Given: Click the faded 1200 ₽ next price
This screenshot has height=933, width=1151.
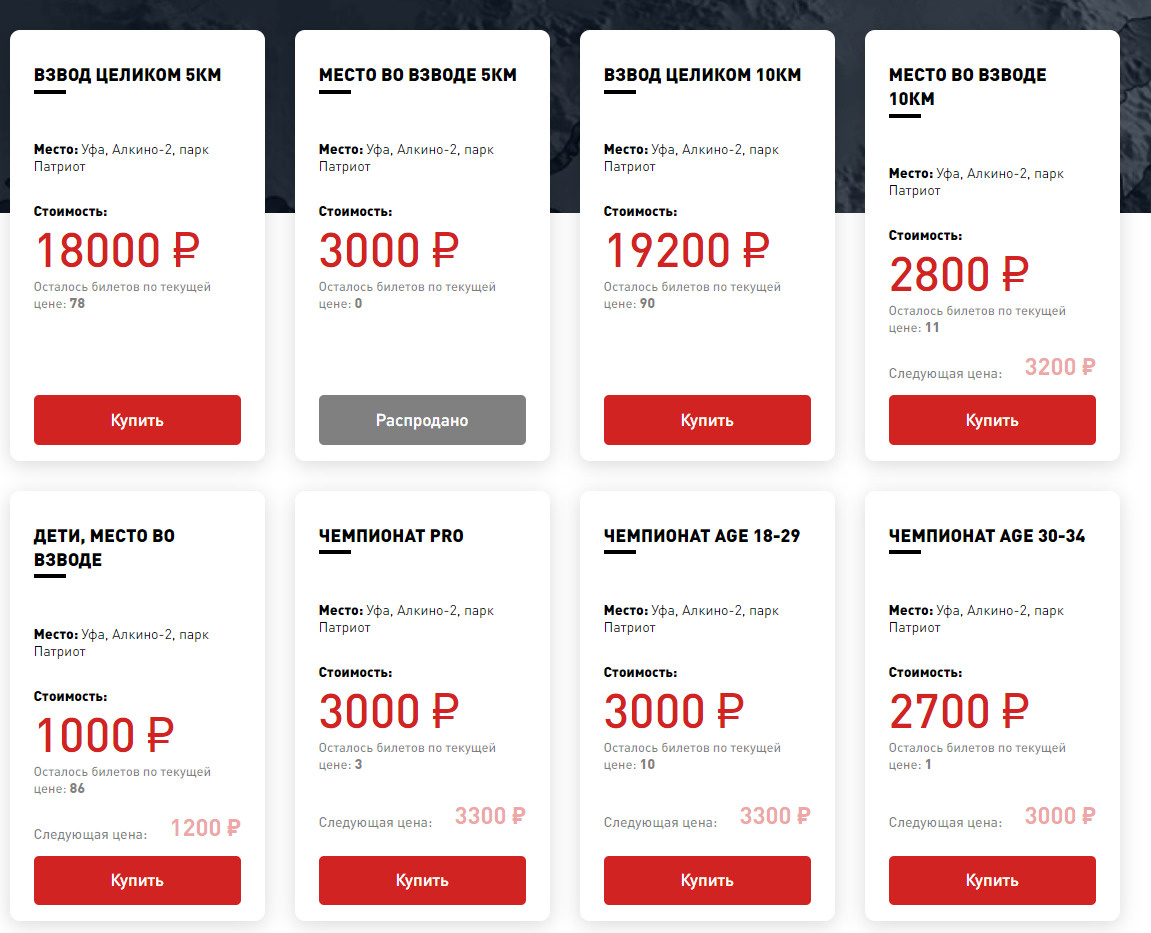Looking at the screenshot, I should point(205,828).
